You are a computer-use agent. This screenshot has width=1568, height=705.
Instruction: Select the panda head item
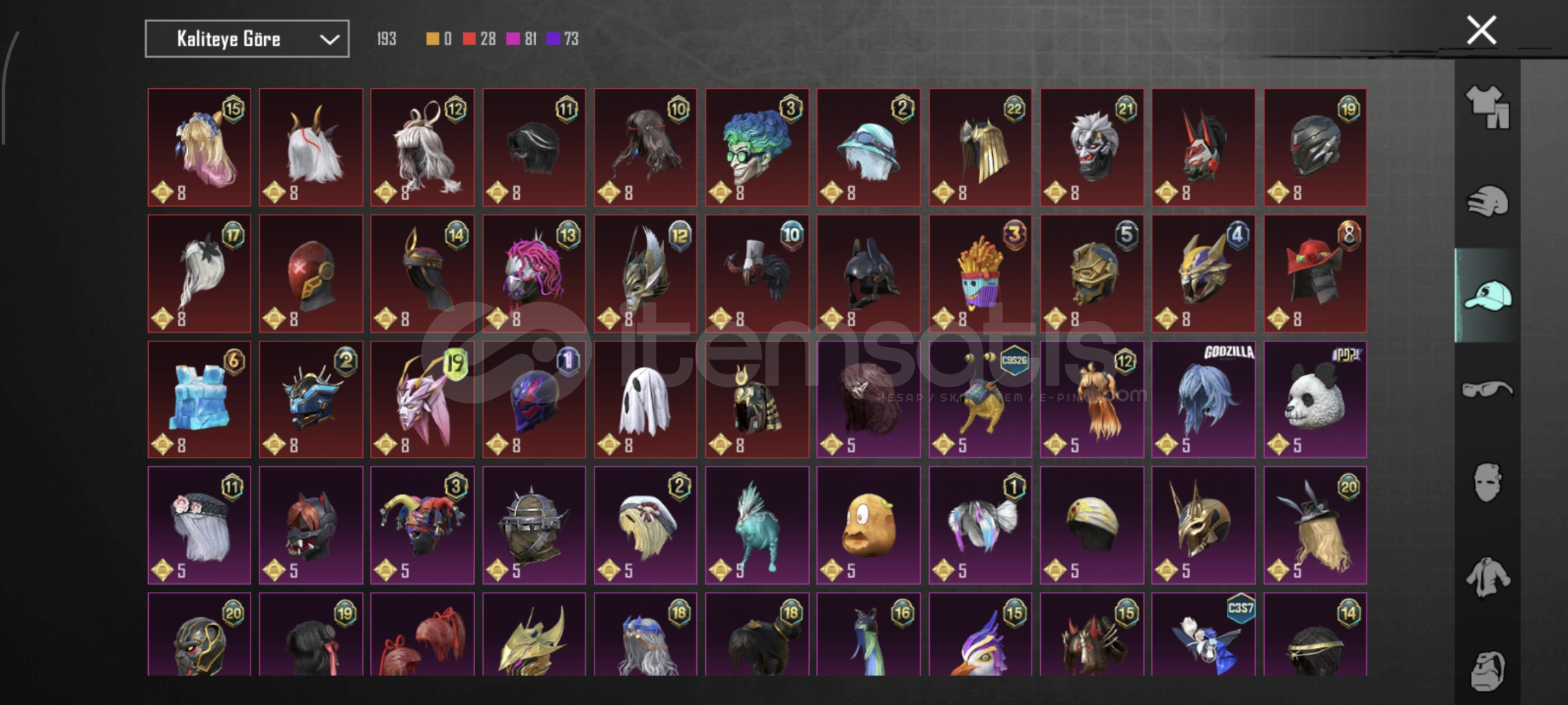tap(1315, 399)
